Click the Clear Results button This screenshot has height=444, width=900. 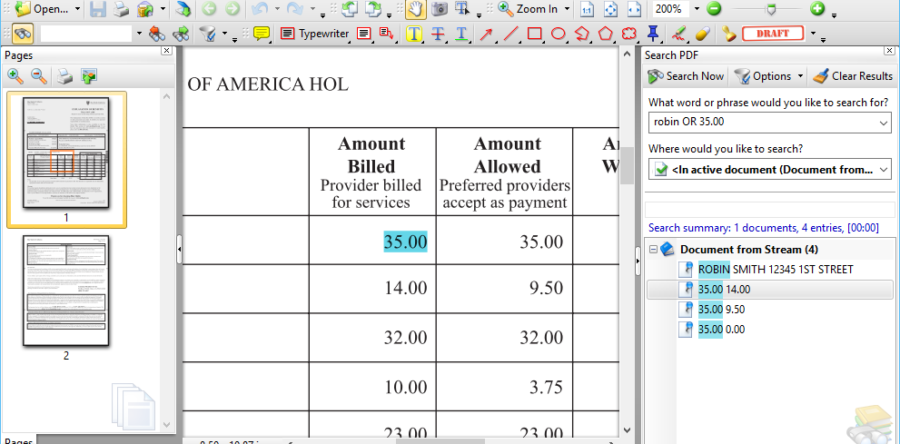pos(852,76)
